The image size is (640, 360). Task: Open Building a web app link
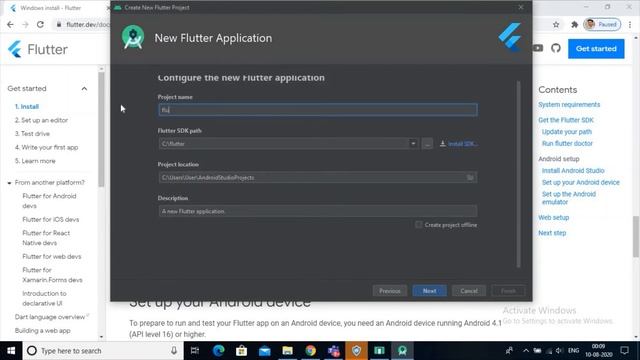point(42,331)
